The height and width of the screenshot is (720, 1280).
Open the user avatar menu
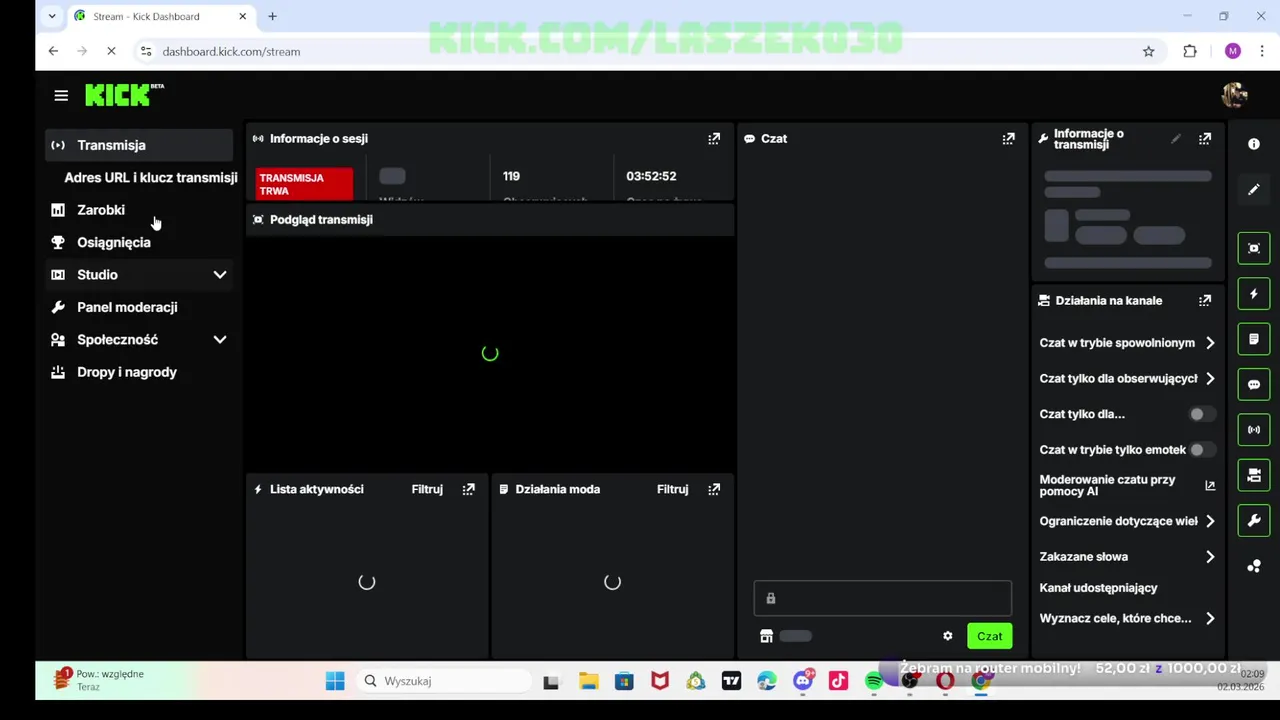click(1234, 95)
